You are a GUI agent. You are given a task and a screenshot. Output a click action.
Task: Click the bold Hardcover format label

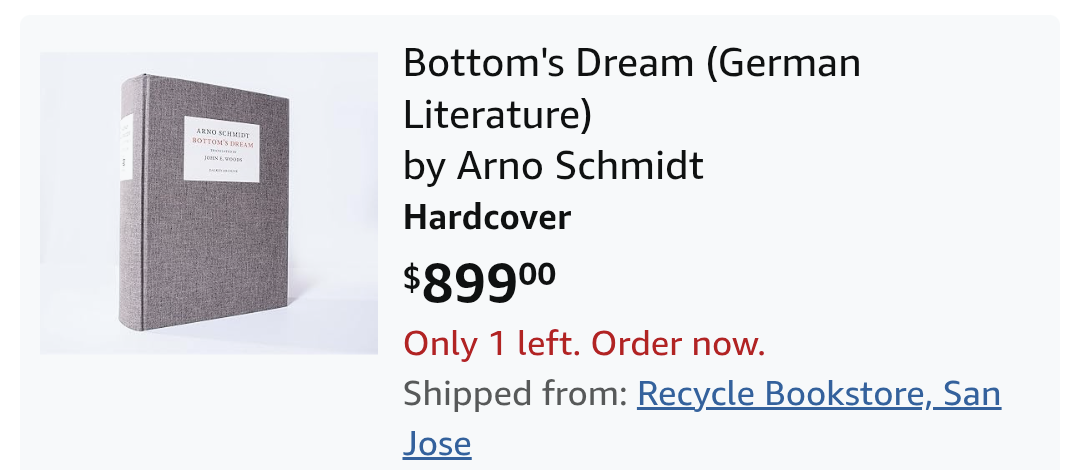pyautogui.click(x=487, y=218)
